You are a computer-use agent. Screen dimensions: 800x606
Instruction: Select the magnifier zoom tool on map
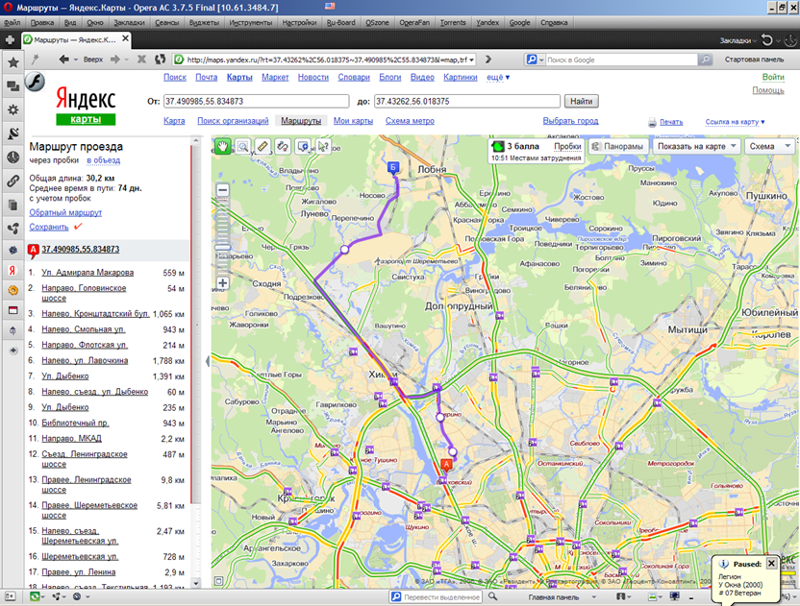pos(243,147)
